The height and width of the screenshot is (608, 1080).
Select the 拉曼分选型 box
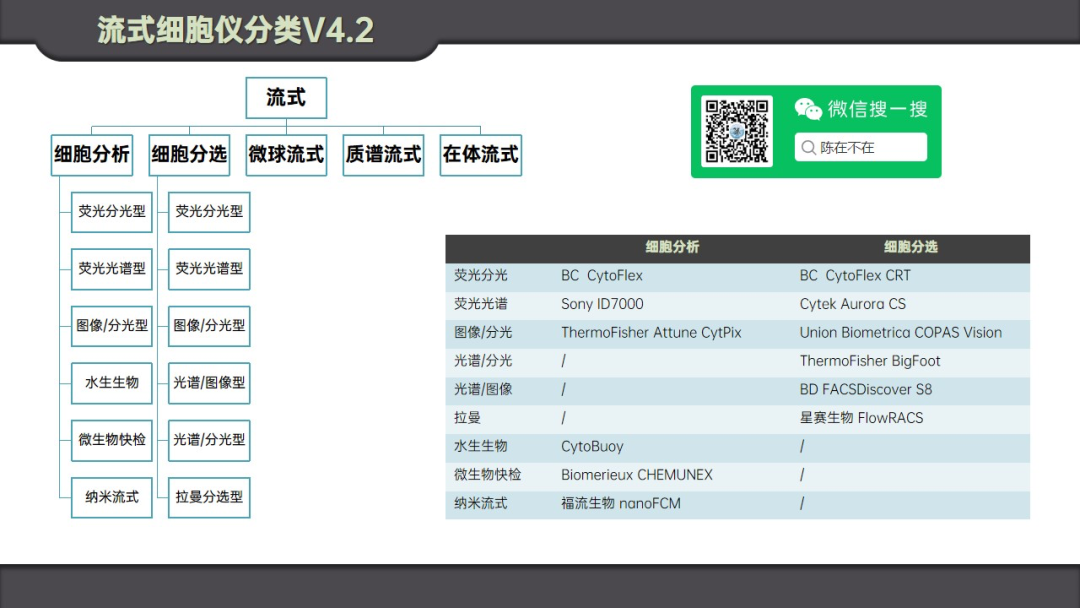209,497
